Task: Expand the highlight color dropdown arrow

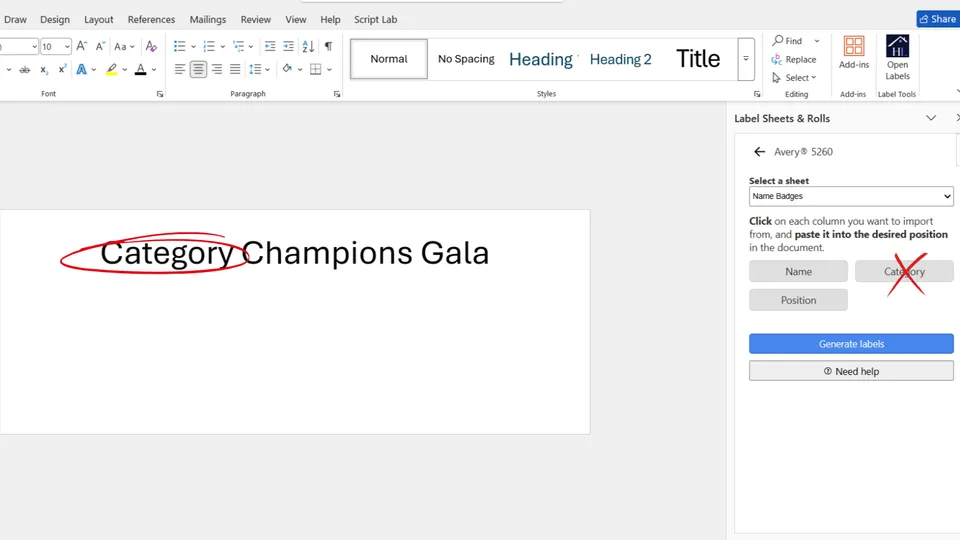Action: pyautogui.click(x=125, y=70)
